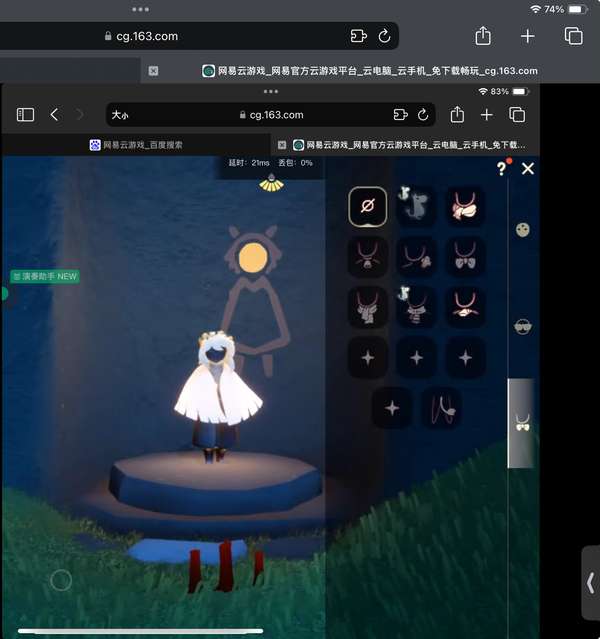
Task: Select the no-necklace empty slot icon
Action: (368, 206)
